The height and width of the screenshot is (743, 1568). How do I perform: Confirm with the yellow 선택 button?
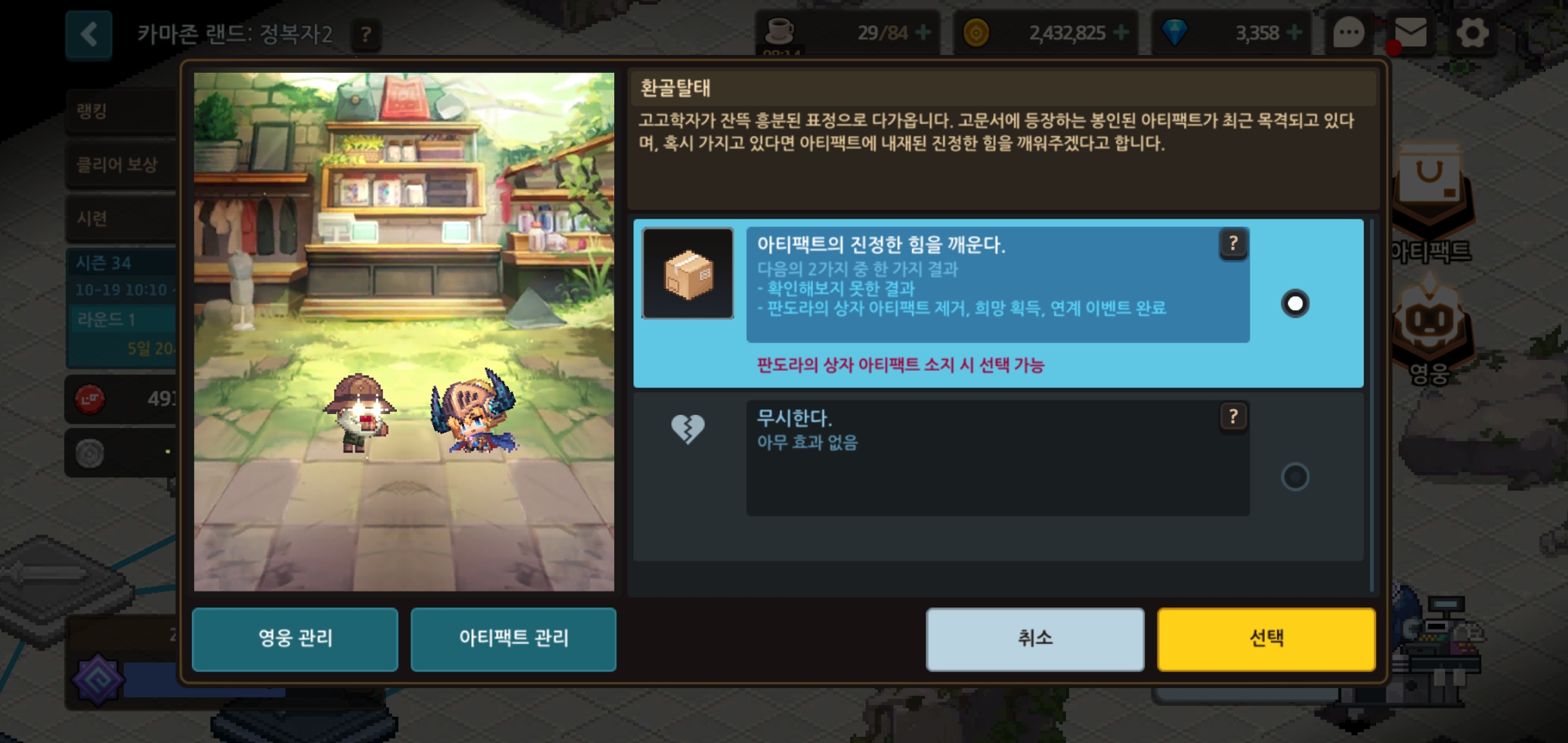click(x=1266, y=638)
